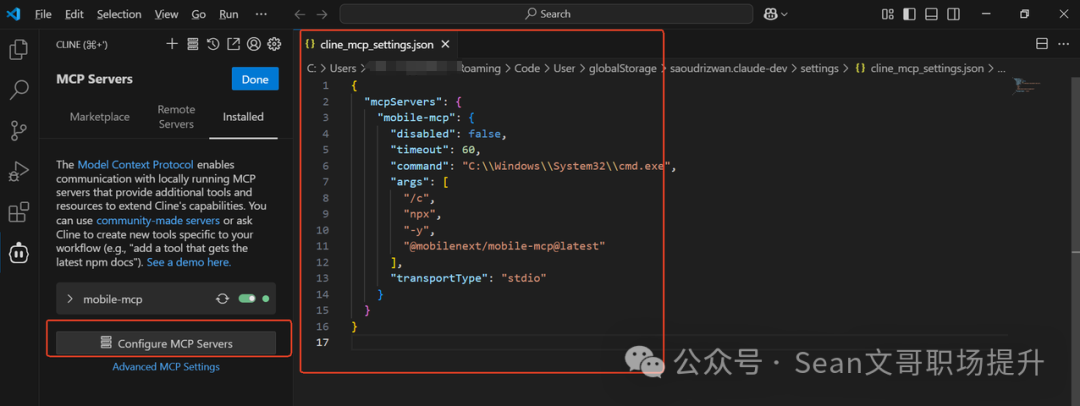
Task: Click the title bar Search box
Action: click(546, 14)
